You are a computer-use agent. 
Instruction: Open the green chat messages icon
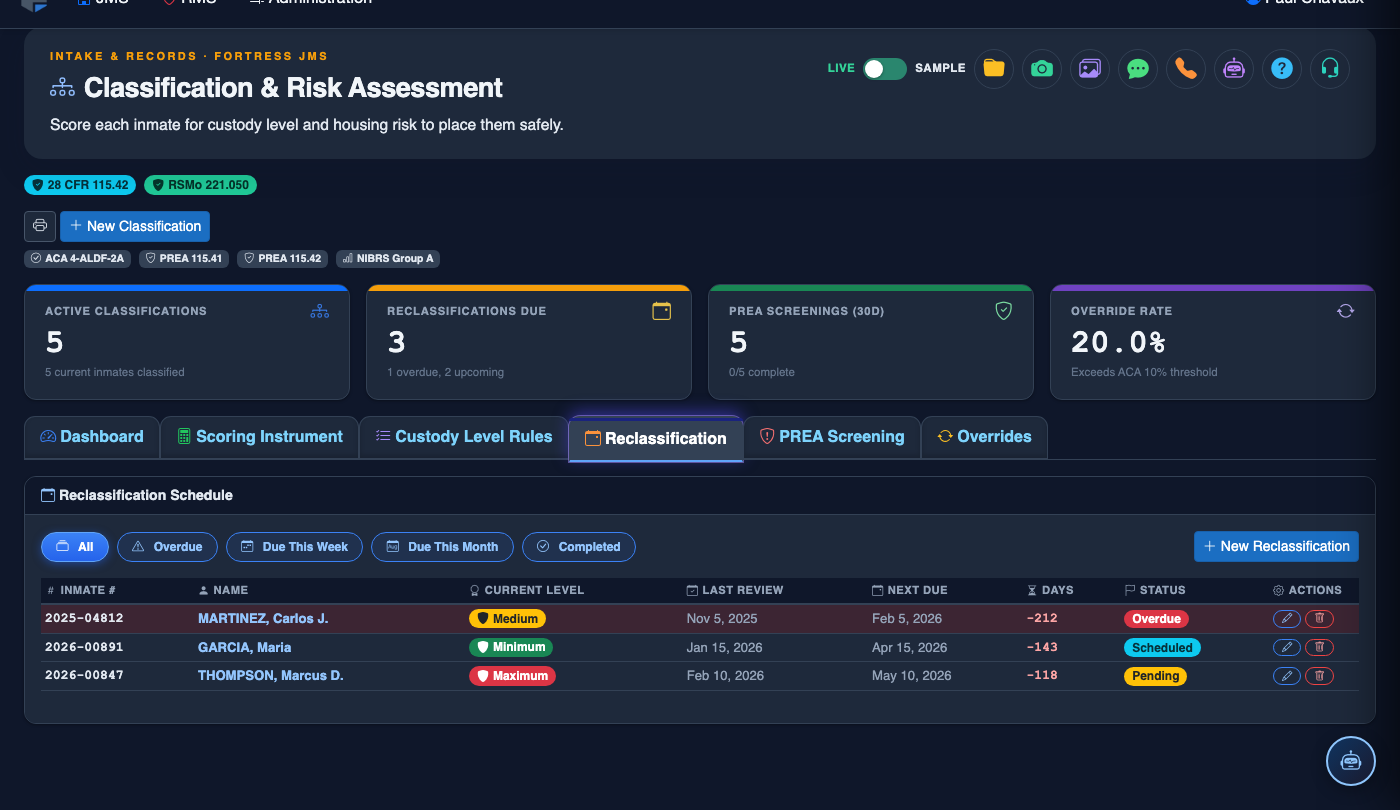pos(1138,68)
